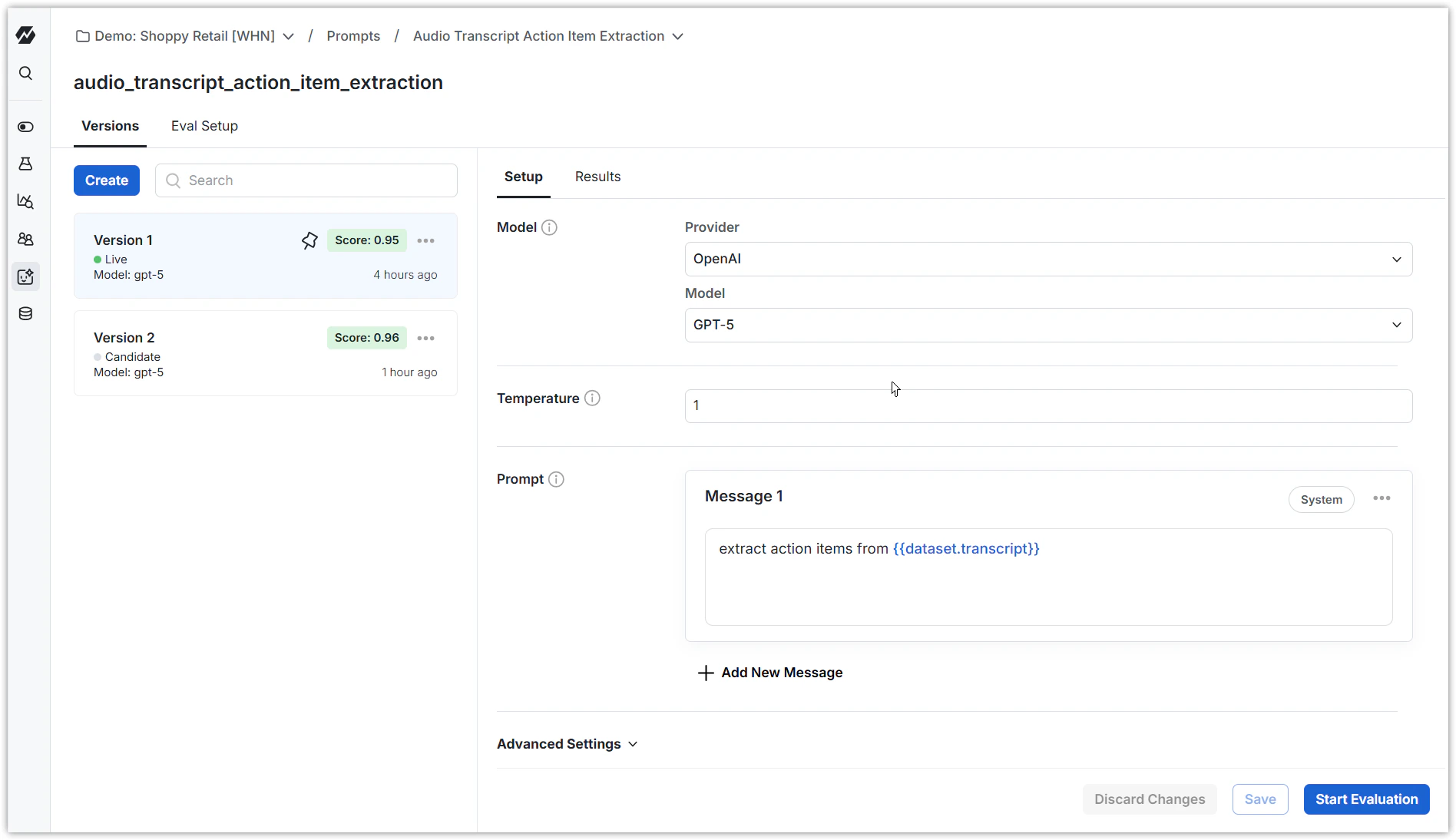Click the info icon next to Prompt
Viewport: 1456px width, 840px height.
click(x=556, y=479)
